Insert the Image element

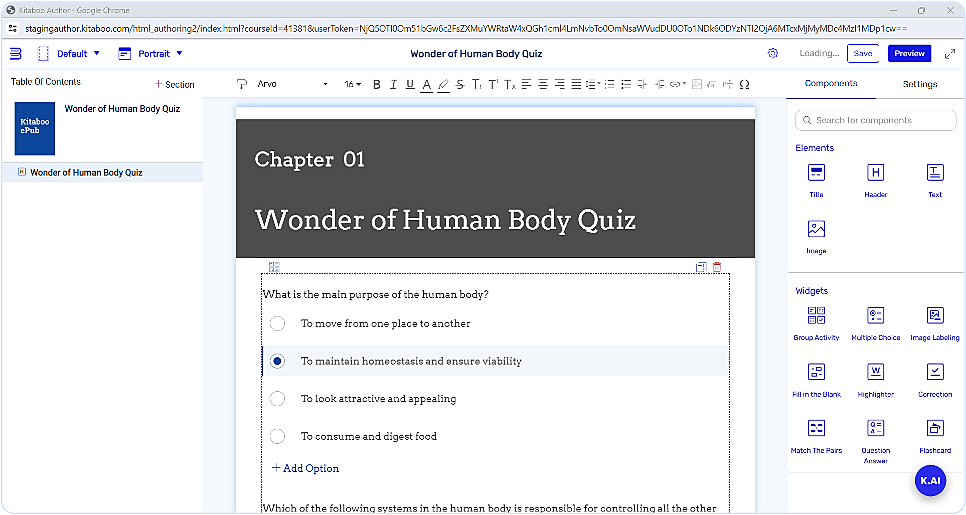coord(816,235)
